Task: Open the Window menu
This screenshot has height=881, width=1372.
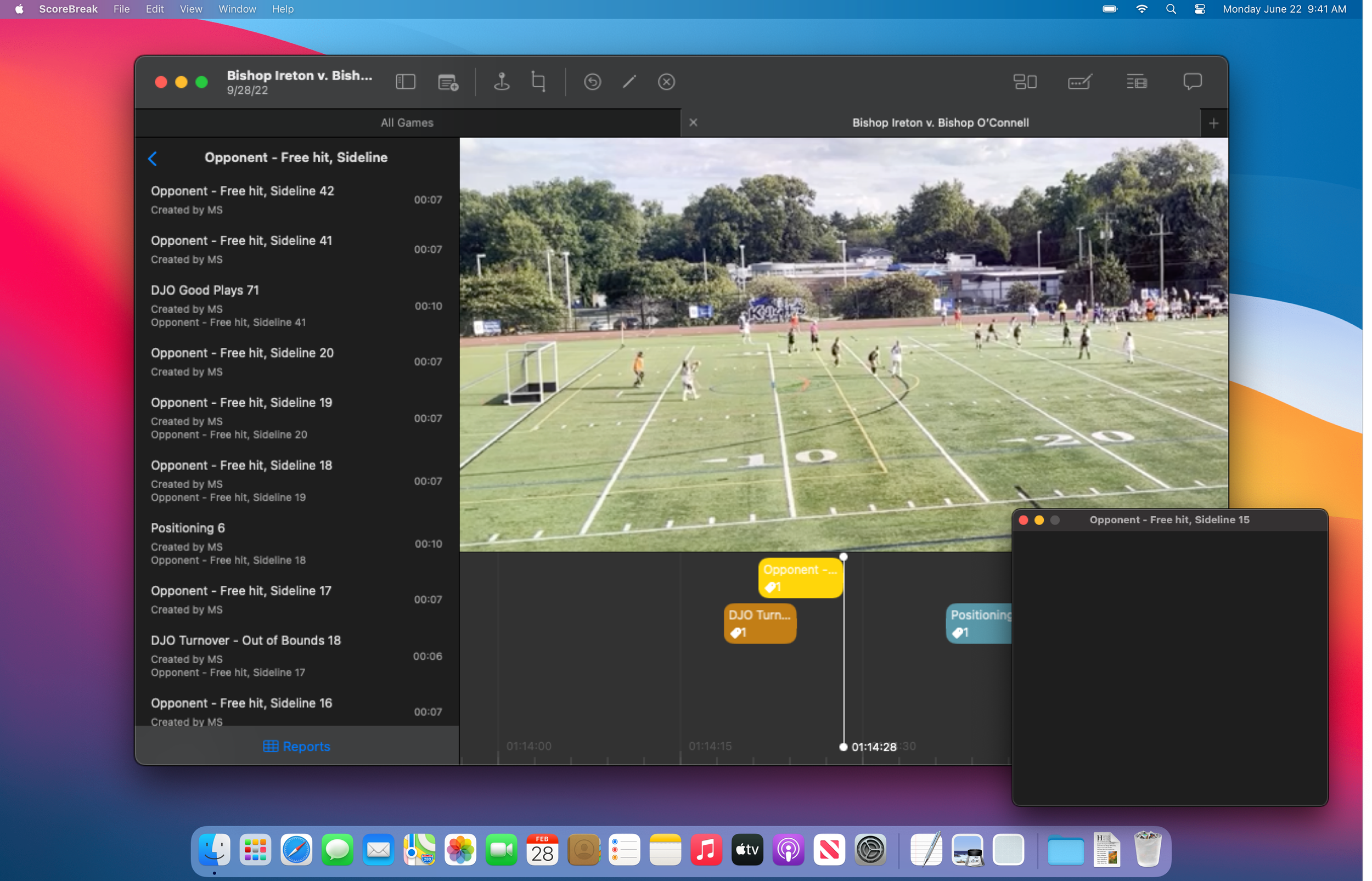Action: coord(237,9)
